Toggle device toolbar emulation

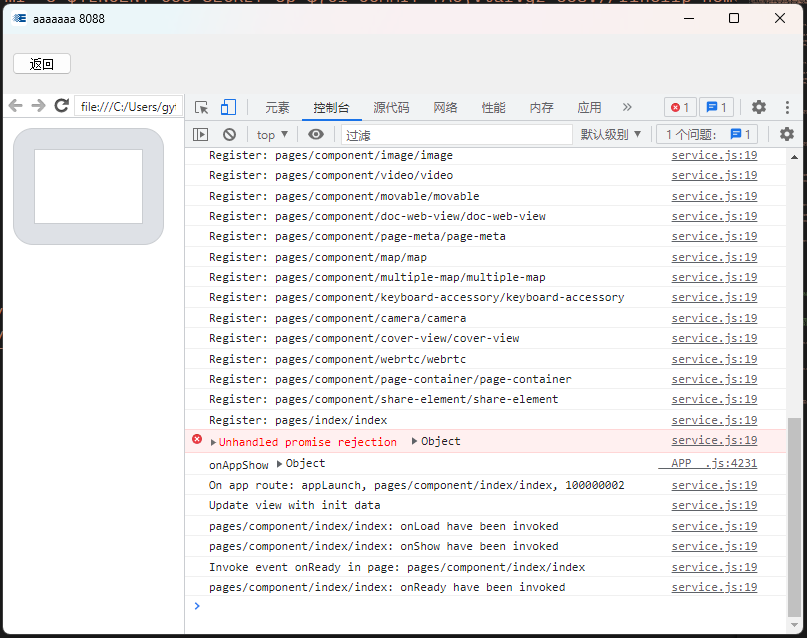tap(228, 107)
